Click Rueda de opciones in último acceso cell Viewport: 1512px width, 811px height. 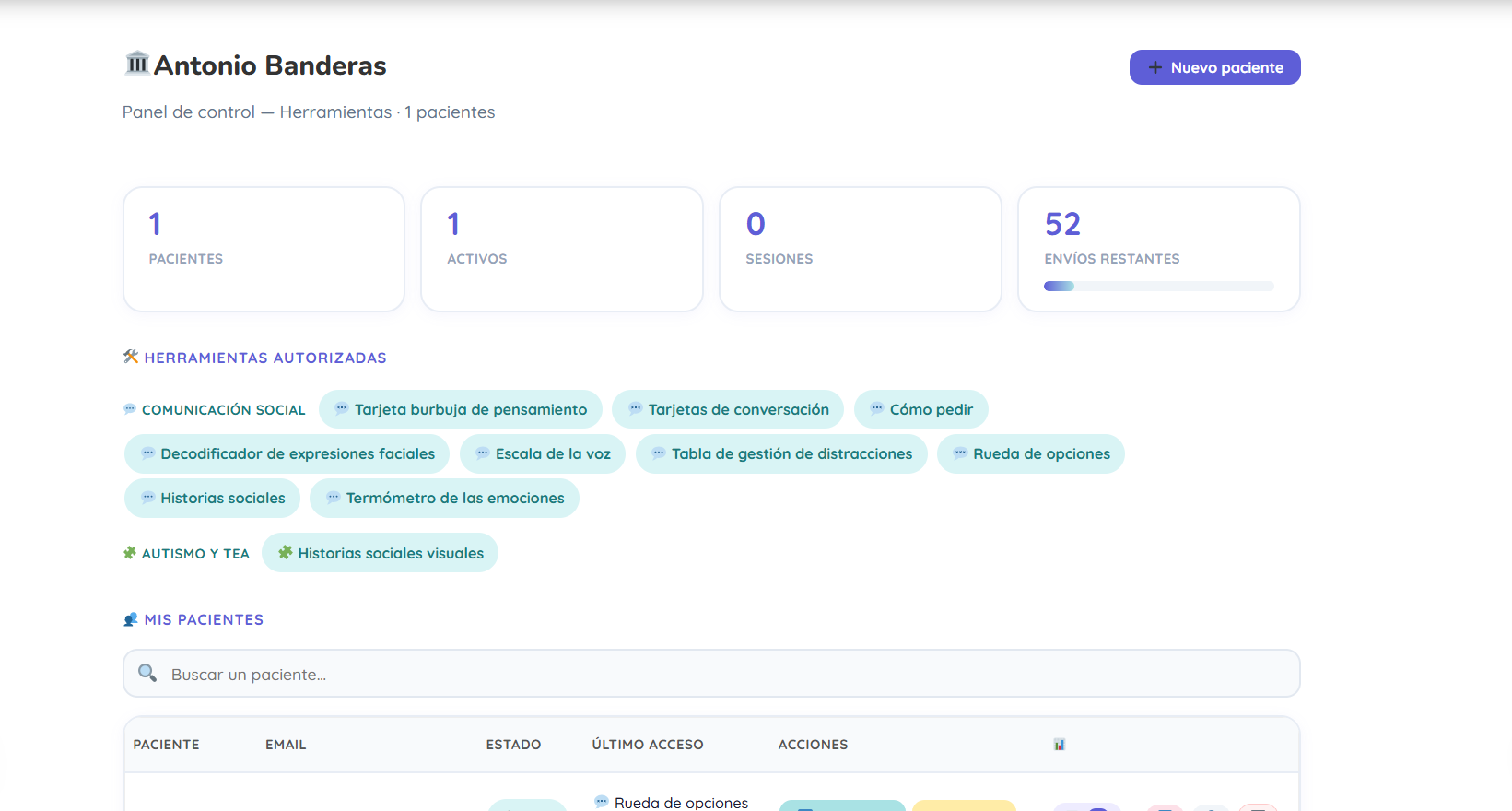click(x=681, y=803)
